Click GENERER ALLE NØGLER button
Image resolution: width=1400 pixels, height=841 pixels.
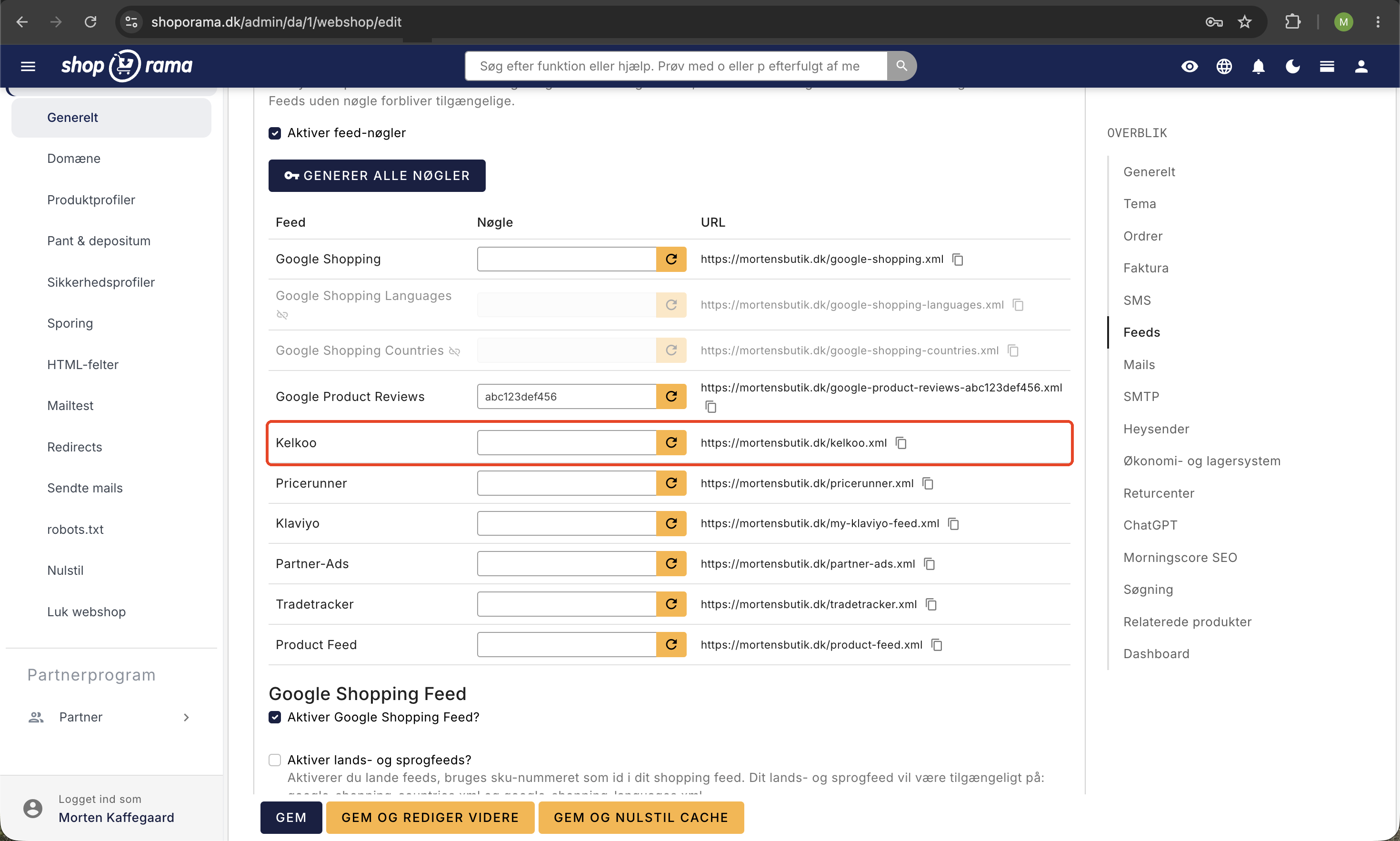click(377, 176)
